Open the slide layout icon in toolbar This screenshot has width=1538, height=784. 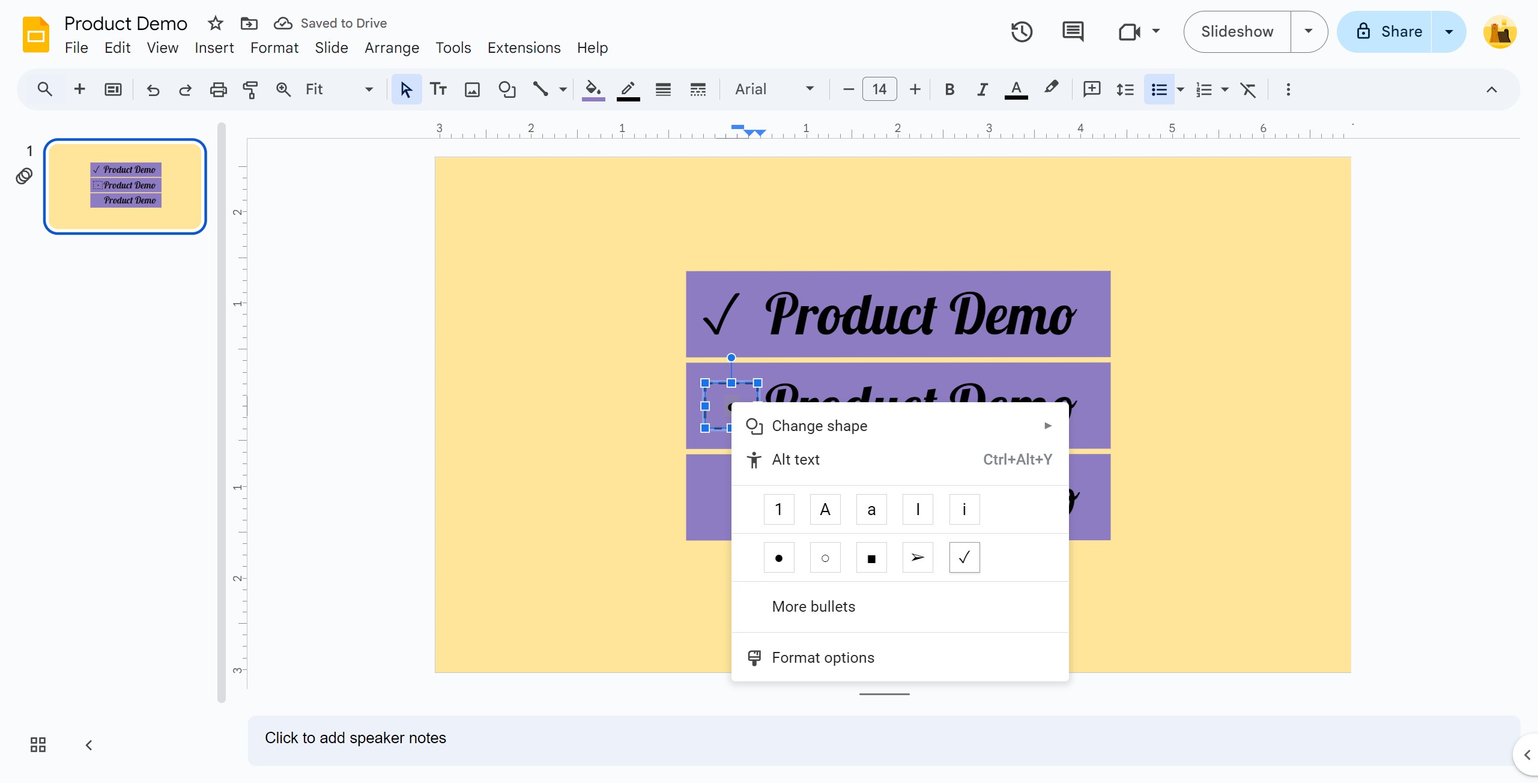pos(113,89)
